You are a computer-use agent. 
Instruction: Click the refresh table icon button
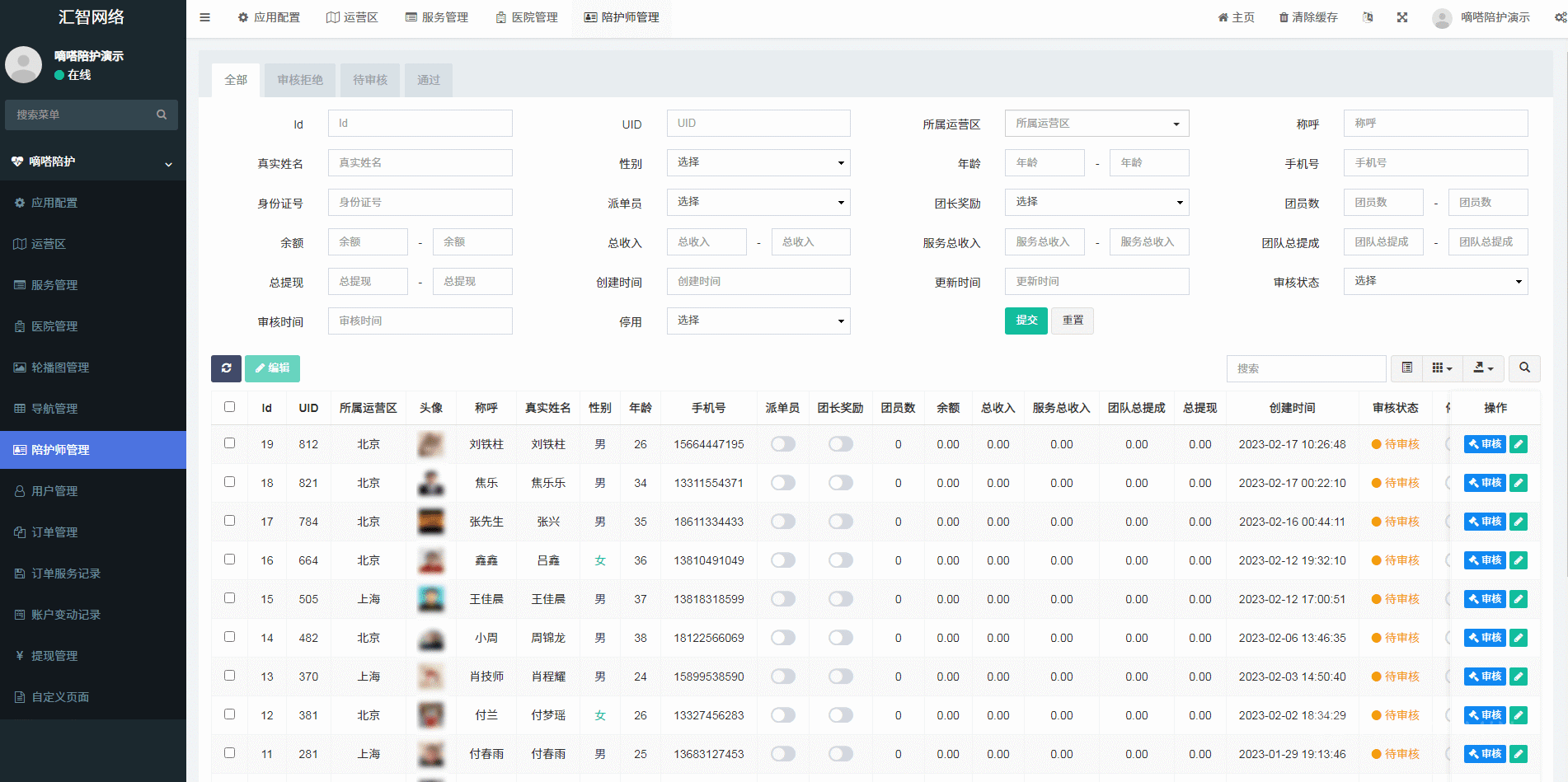click(x=226, y=368)
